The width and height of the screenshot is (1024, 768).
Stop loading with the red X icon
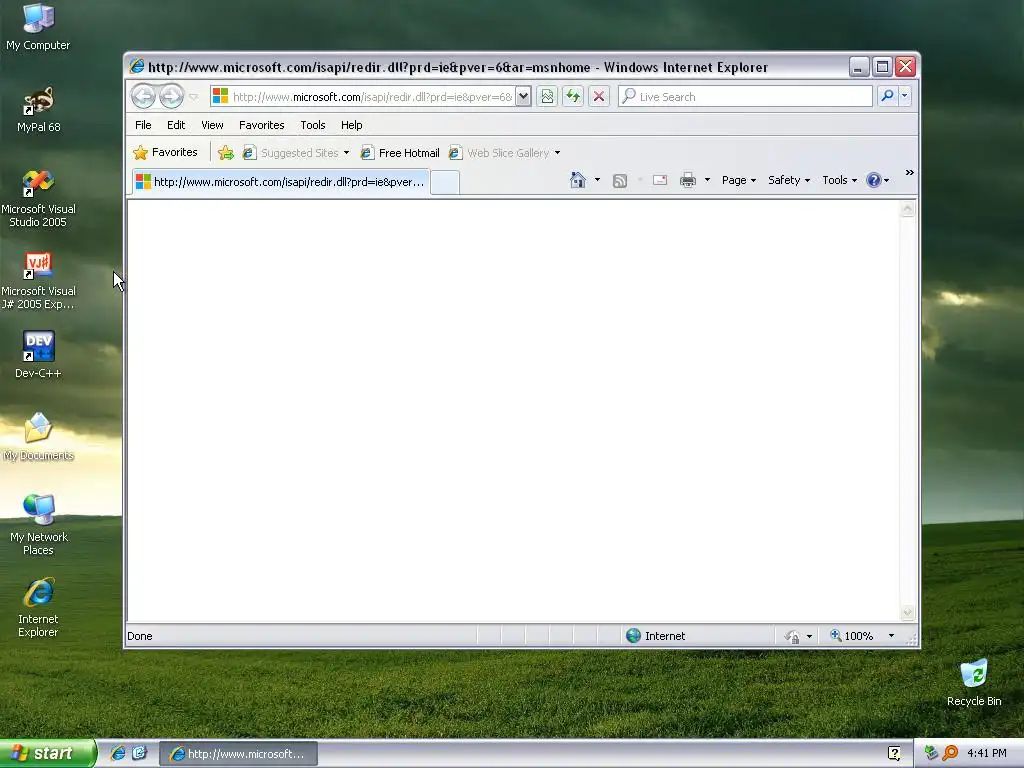(x=599, y=97)
